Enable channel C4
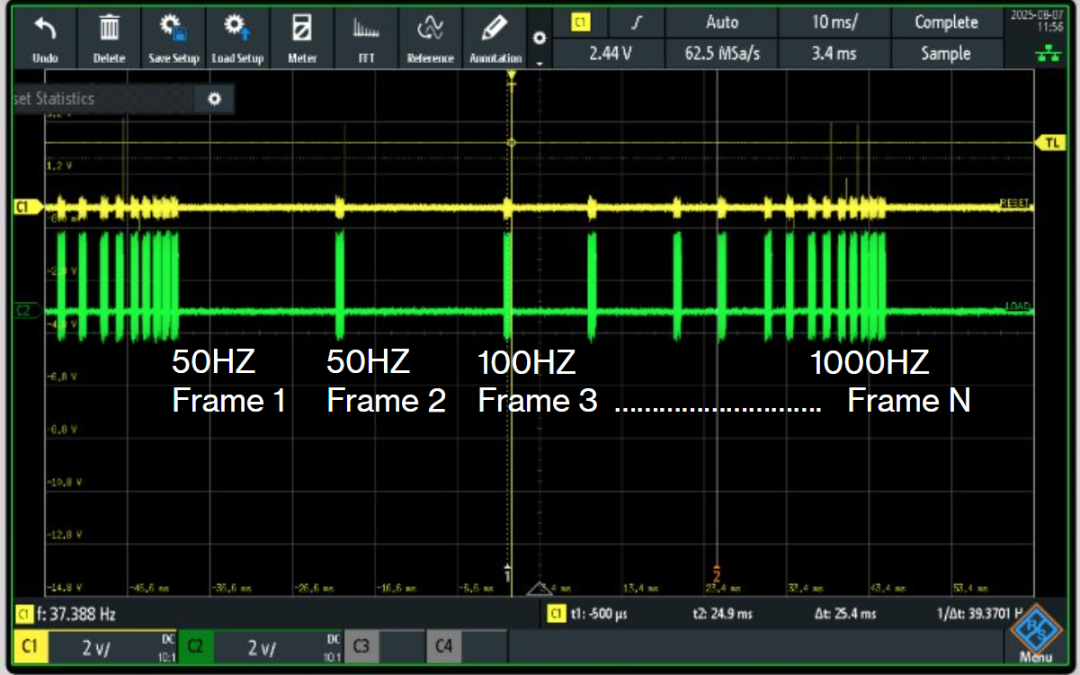Screen dimensions: 1080x675 tap(443, 646)
